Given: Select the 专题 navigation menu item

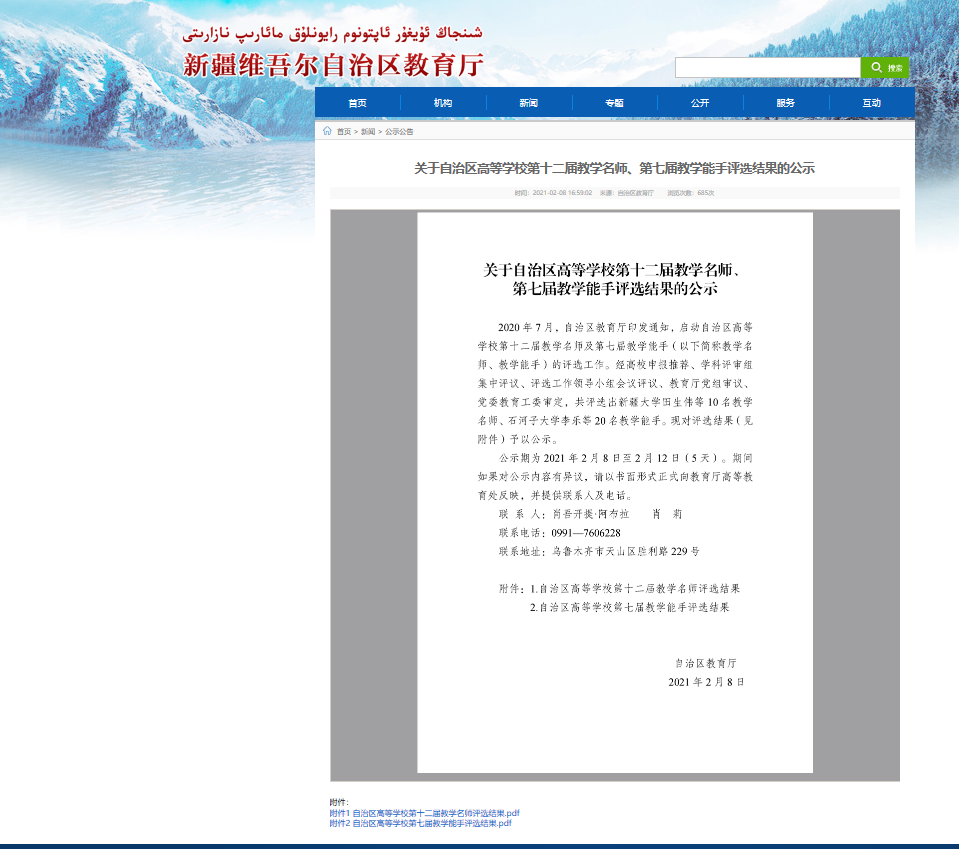Looking at the screenshot, I should point(614,103).
